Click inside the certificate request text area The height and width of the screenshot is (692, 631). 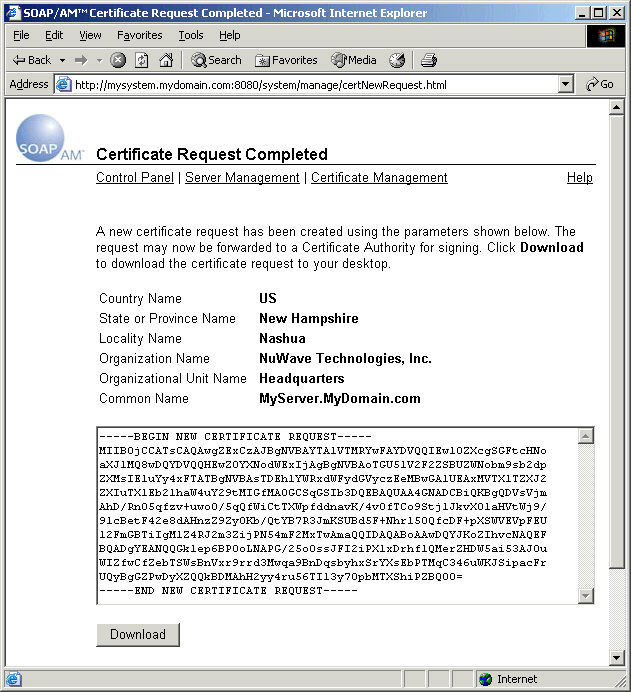point(337,515)
